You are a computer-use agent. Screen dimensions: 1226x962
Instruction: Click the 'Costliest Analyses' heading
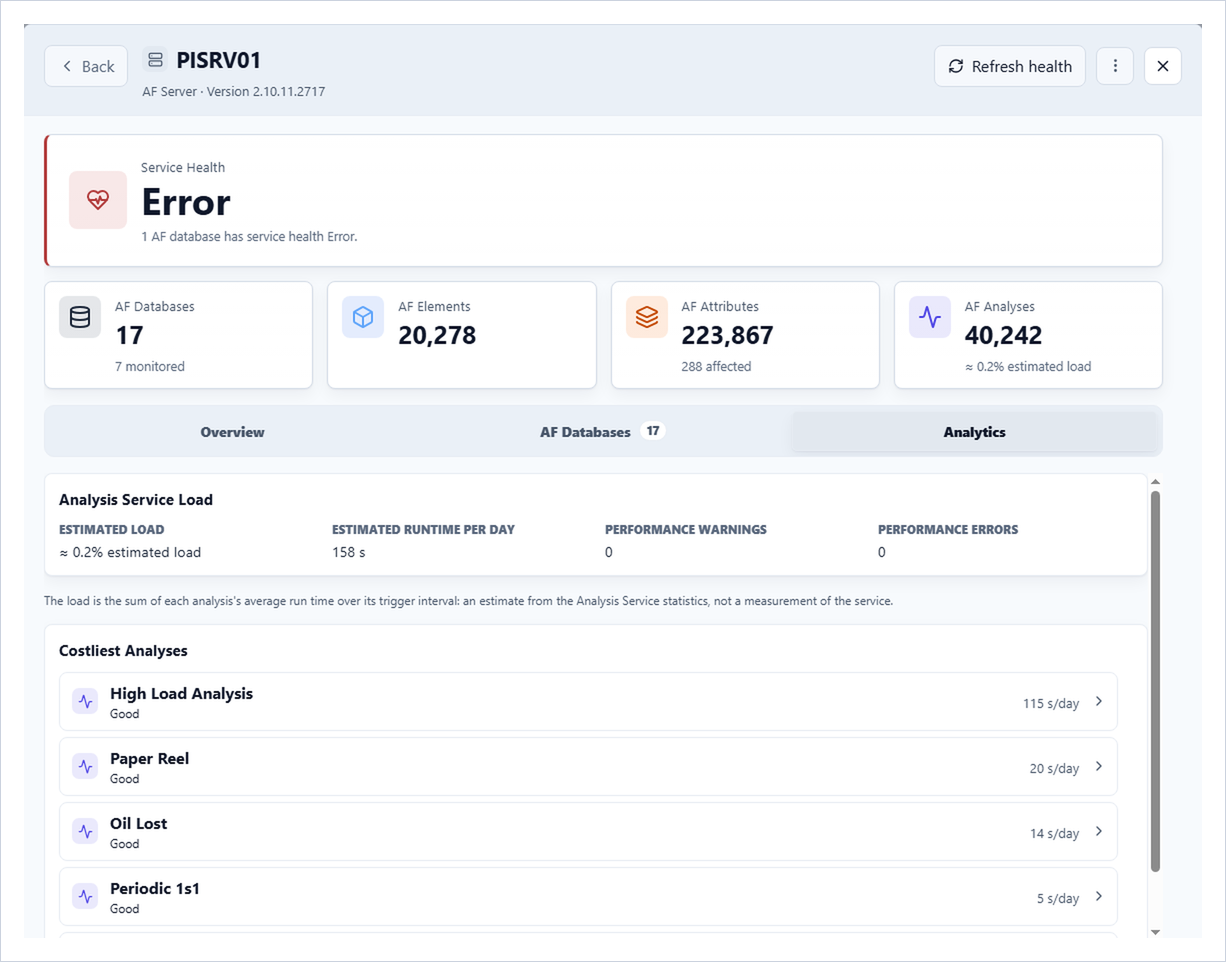click(x=123, y=651)
